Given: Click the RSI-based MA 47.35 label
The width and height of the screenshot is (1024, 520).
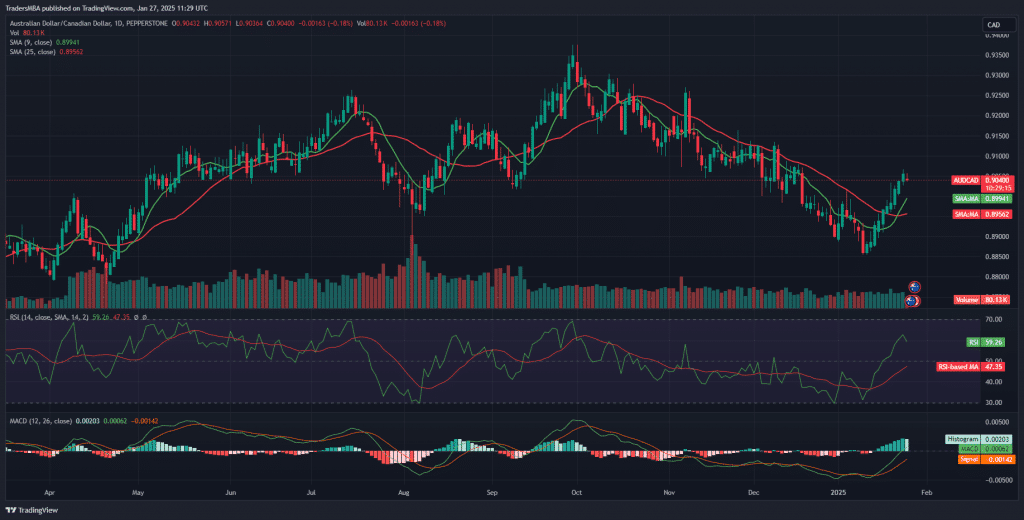Looking at the screenshot, I should click(971, 367).
